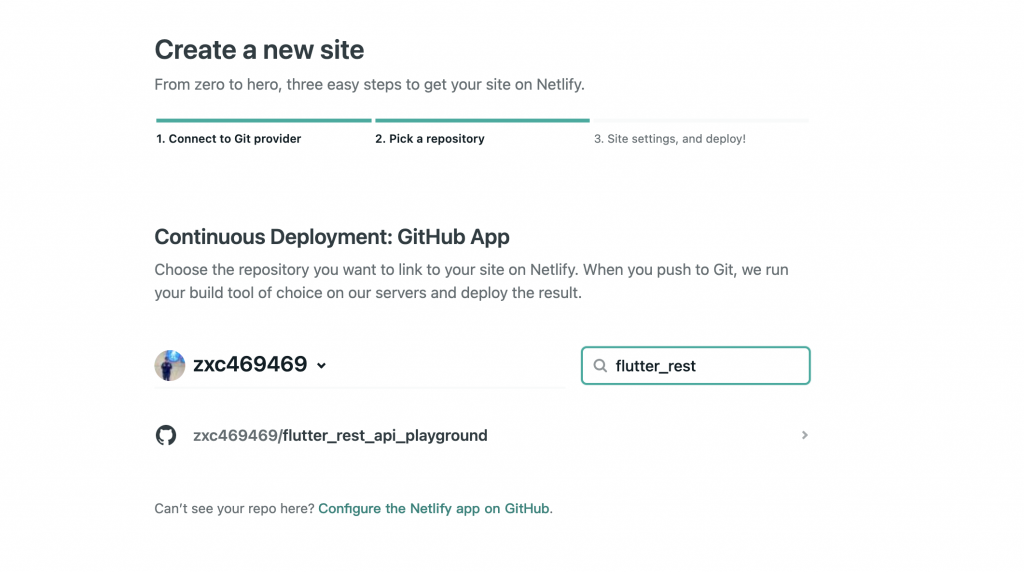Click the magnifier icon in the search box

tap(601, 366)
